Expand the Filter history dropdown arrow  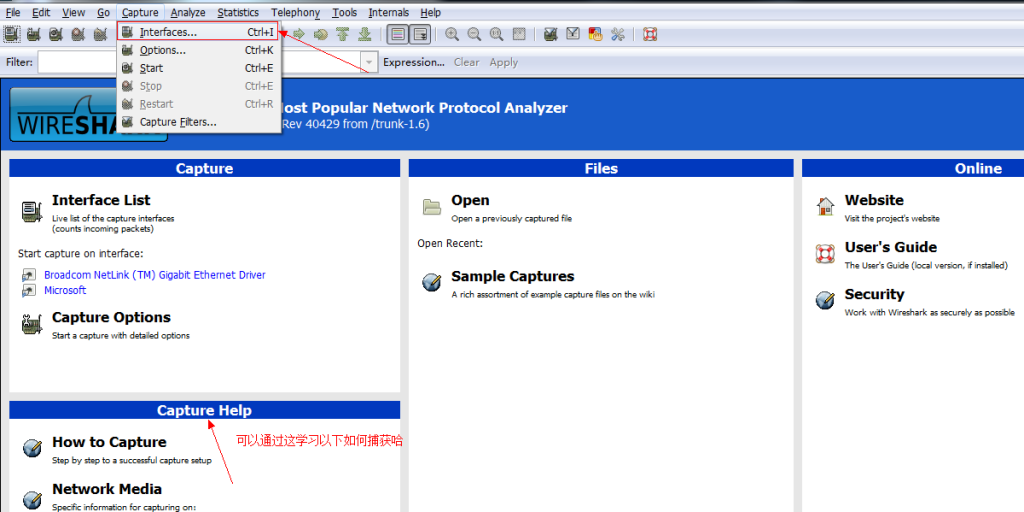[370, 63]
